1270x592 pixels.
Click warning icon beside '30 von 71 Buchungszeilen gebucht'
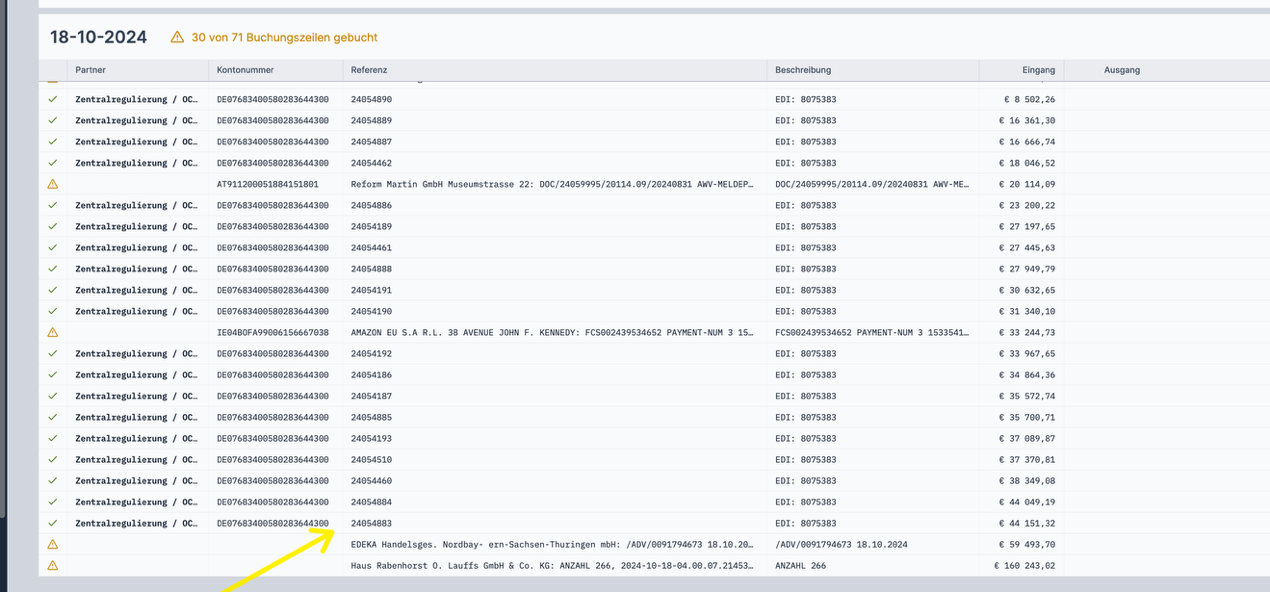click(x=177, y=37)
